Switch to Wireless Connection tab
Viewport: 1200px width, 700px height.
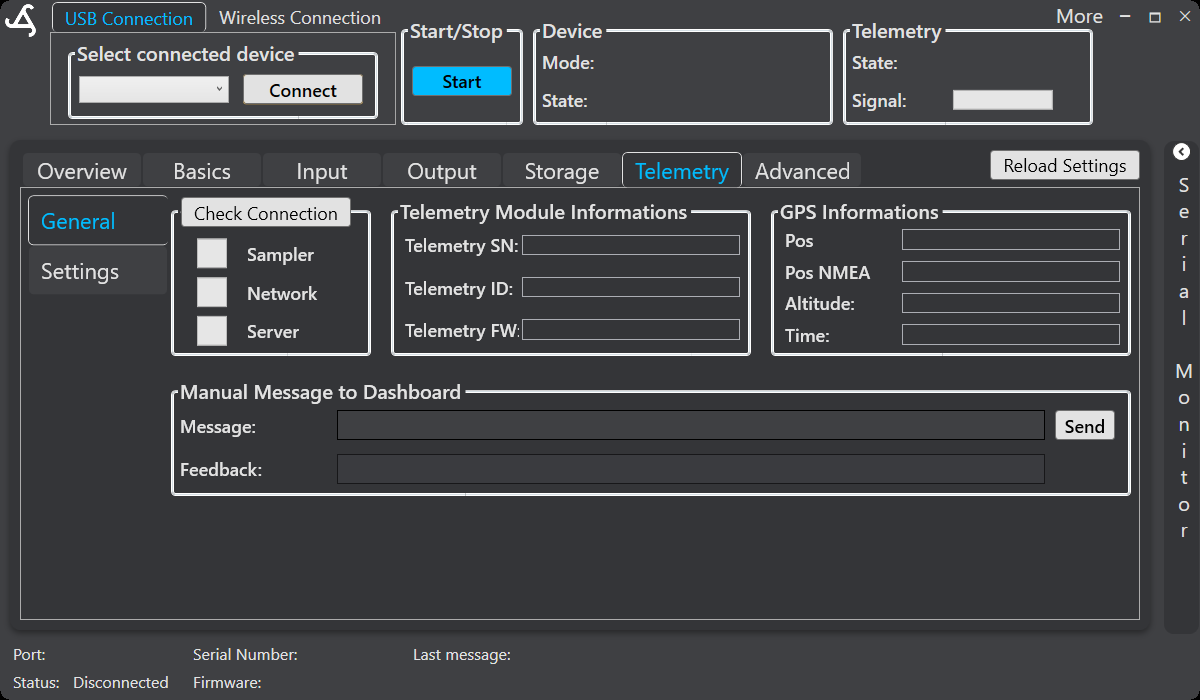click(300, 18)
